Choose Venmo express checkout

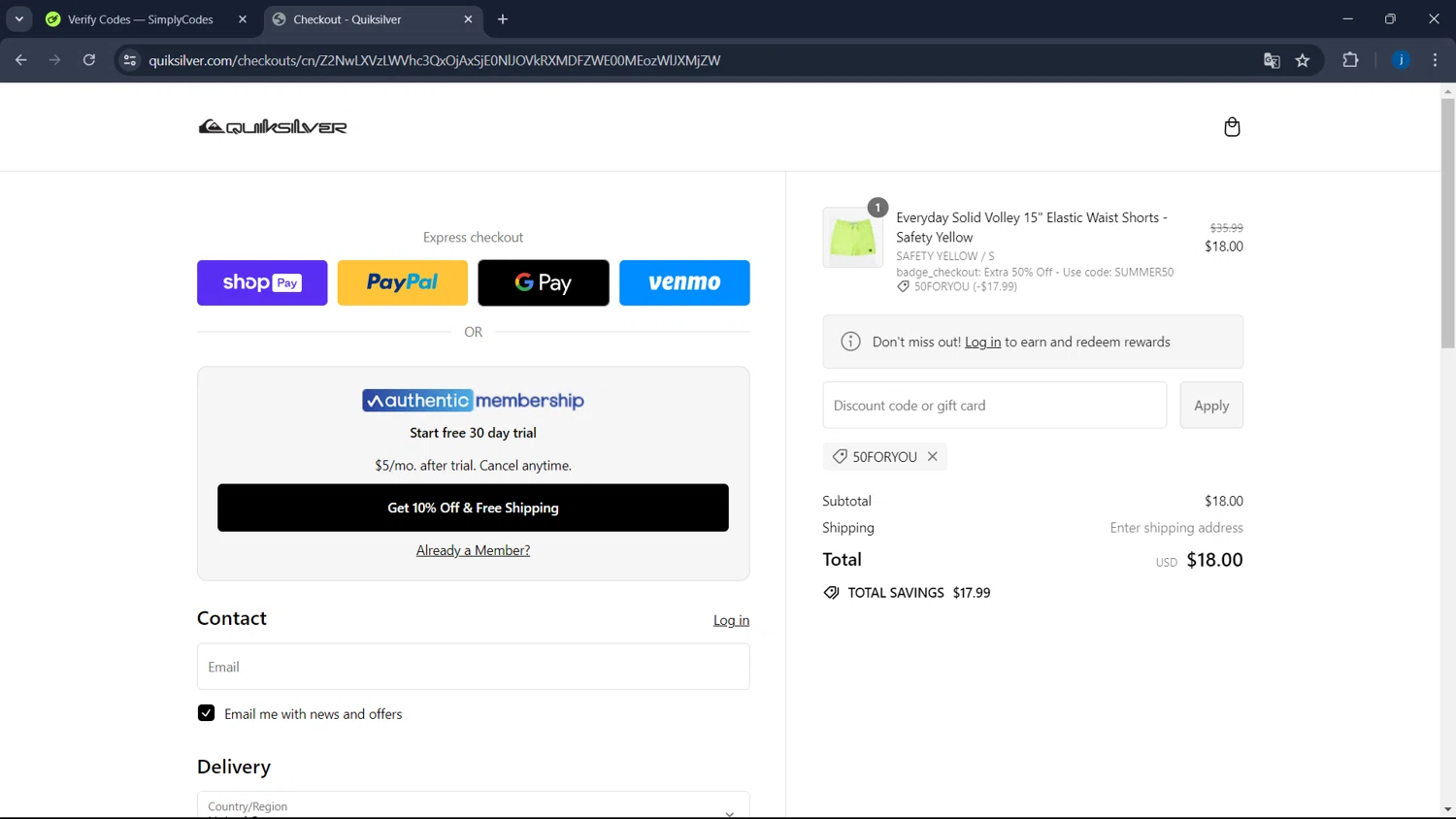click(684, 282)
